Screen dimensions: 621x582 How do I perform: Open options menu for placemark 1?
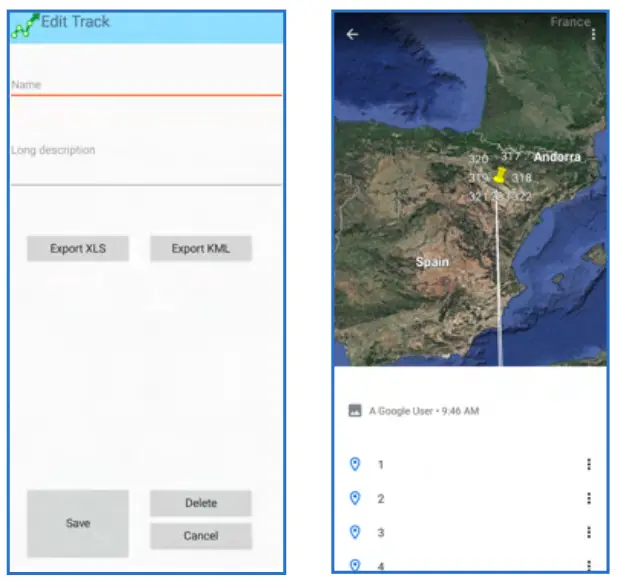589,464
